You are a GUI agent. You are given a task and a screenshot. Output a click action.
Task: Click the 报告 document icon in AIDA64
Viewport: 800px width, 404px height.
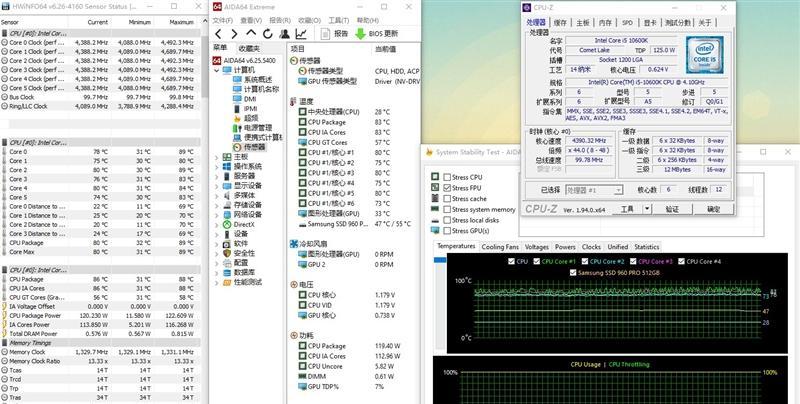tap(326, 34)
